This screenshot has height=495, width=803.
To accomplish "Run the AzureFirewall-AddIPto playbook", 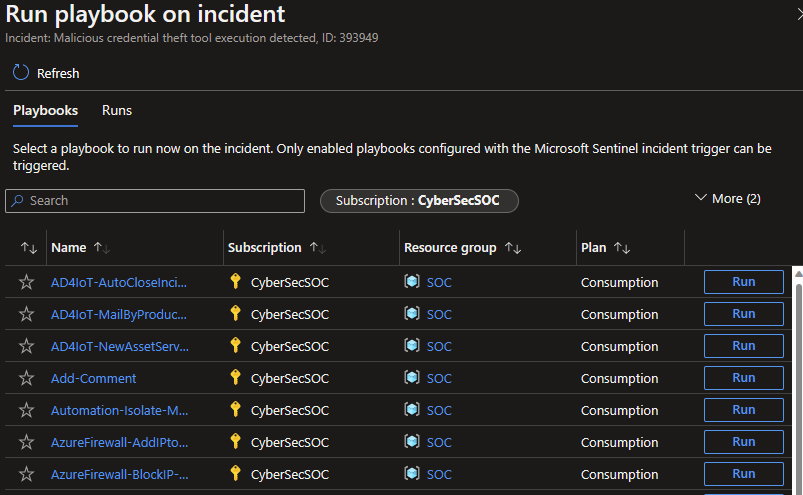I will tap(744, 442).
